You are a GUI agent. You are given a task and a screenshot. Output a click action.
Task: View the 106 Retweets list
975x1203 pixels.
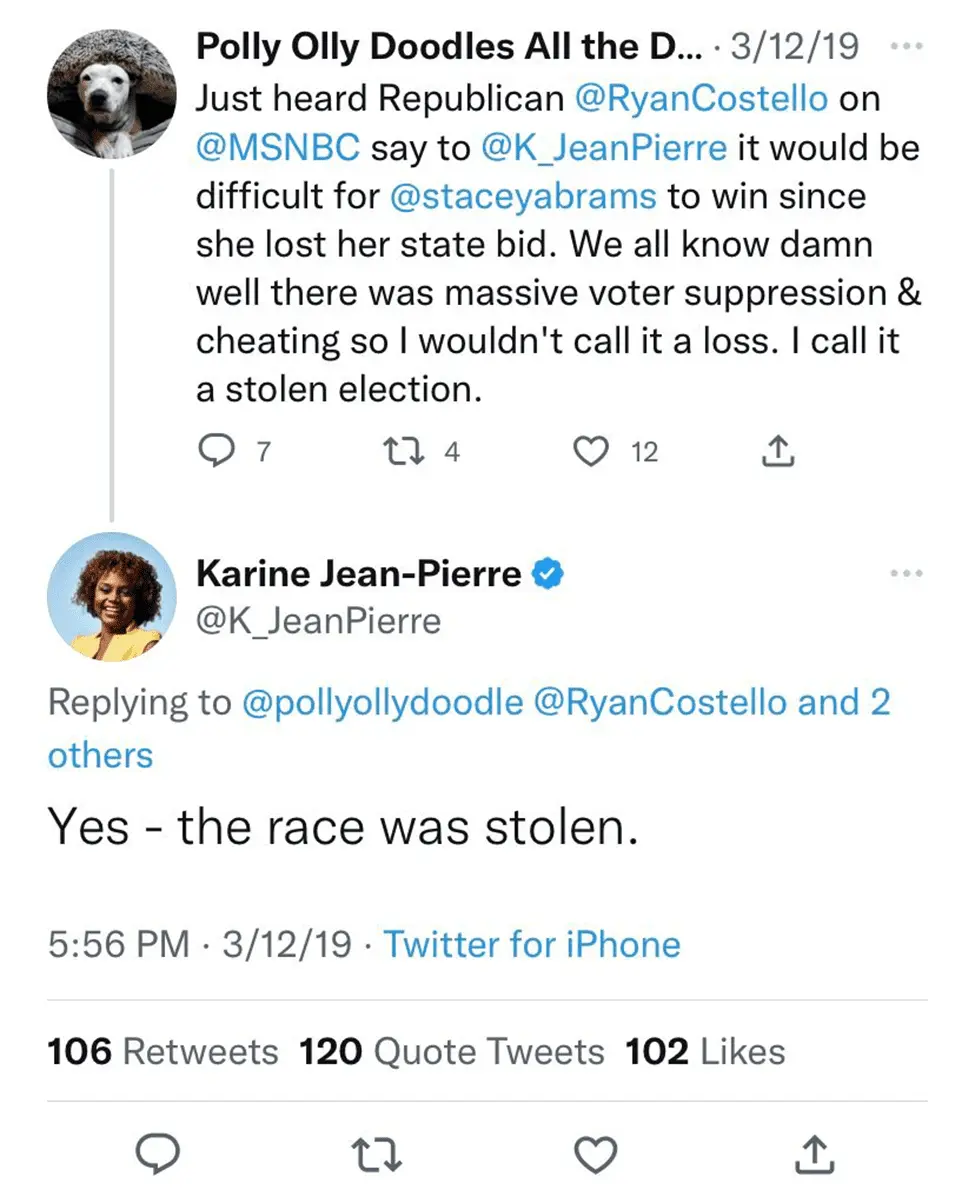(x=162, y=1051)
